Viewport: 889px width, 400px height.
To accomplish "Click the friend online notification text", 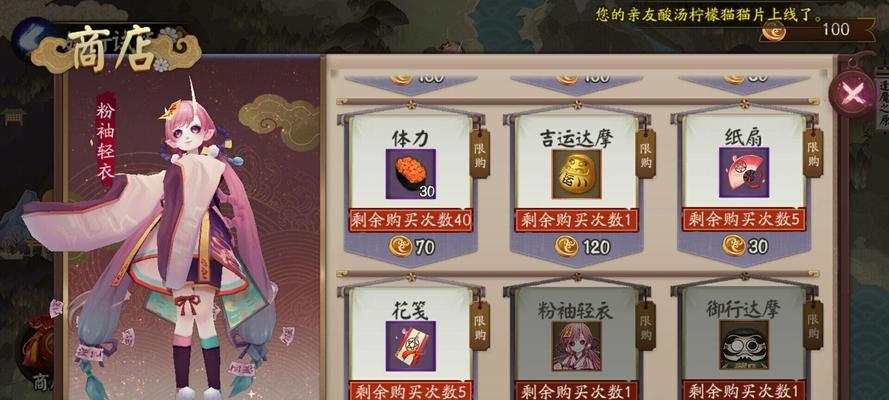I will 709,14.
